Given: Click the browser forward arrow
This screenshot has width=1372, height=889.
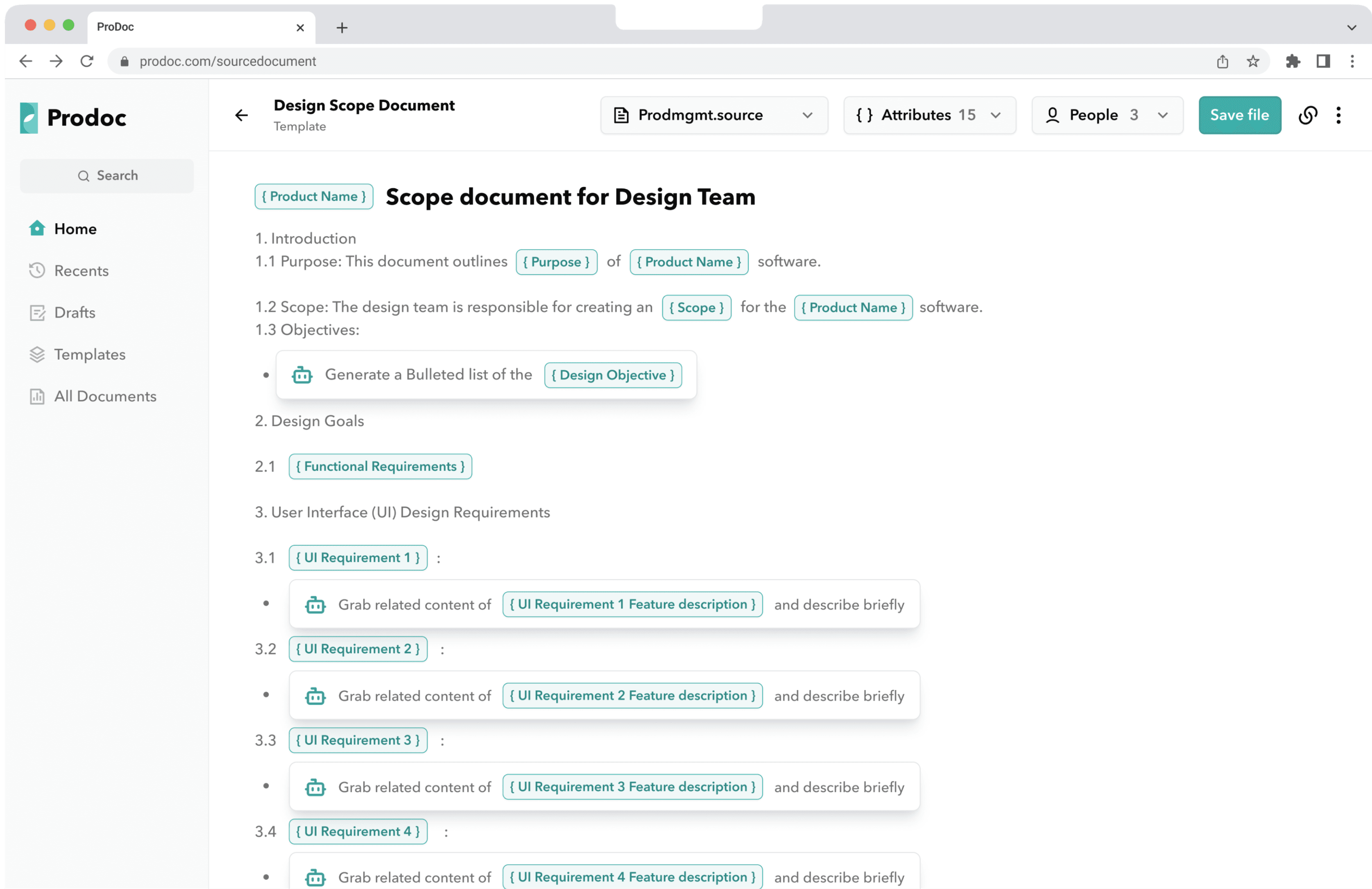Looking at the screenshot, I should (56, 61).
